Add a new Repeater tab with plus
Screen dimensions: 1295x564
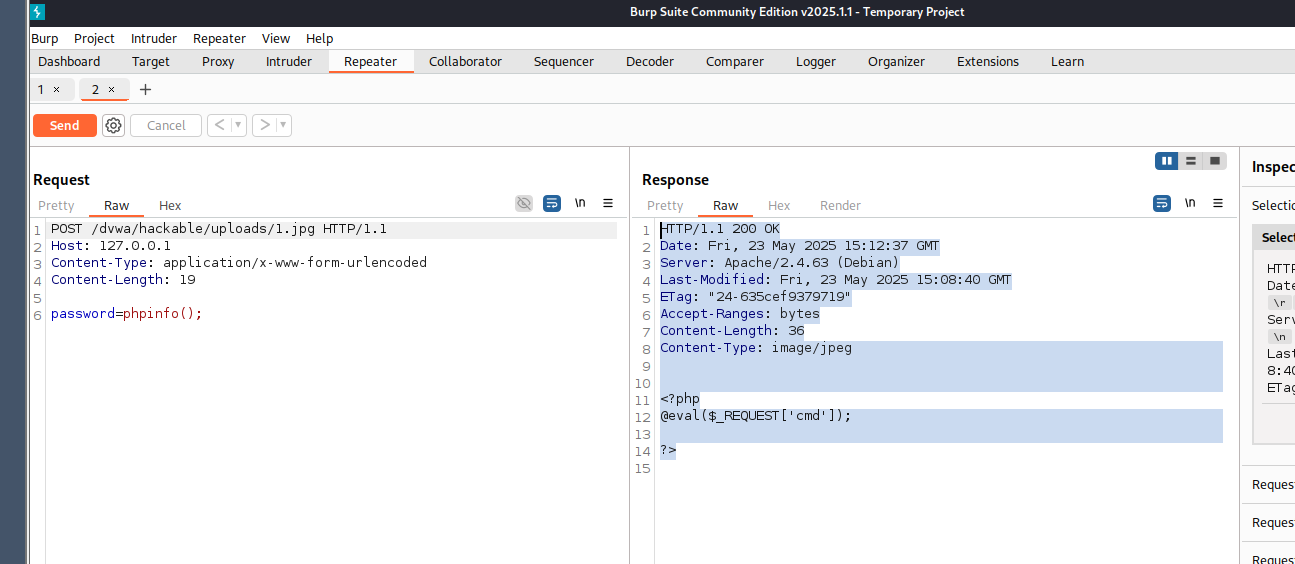tap(145, 89)
